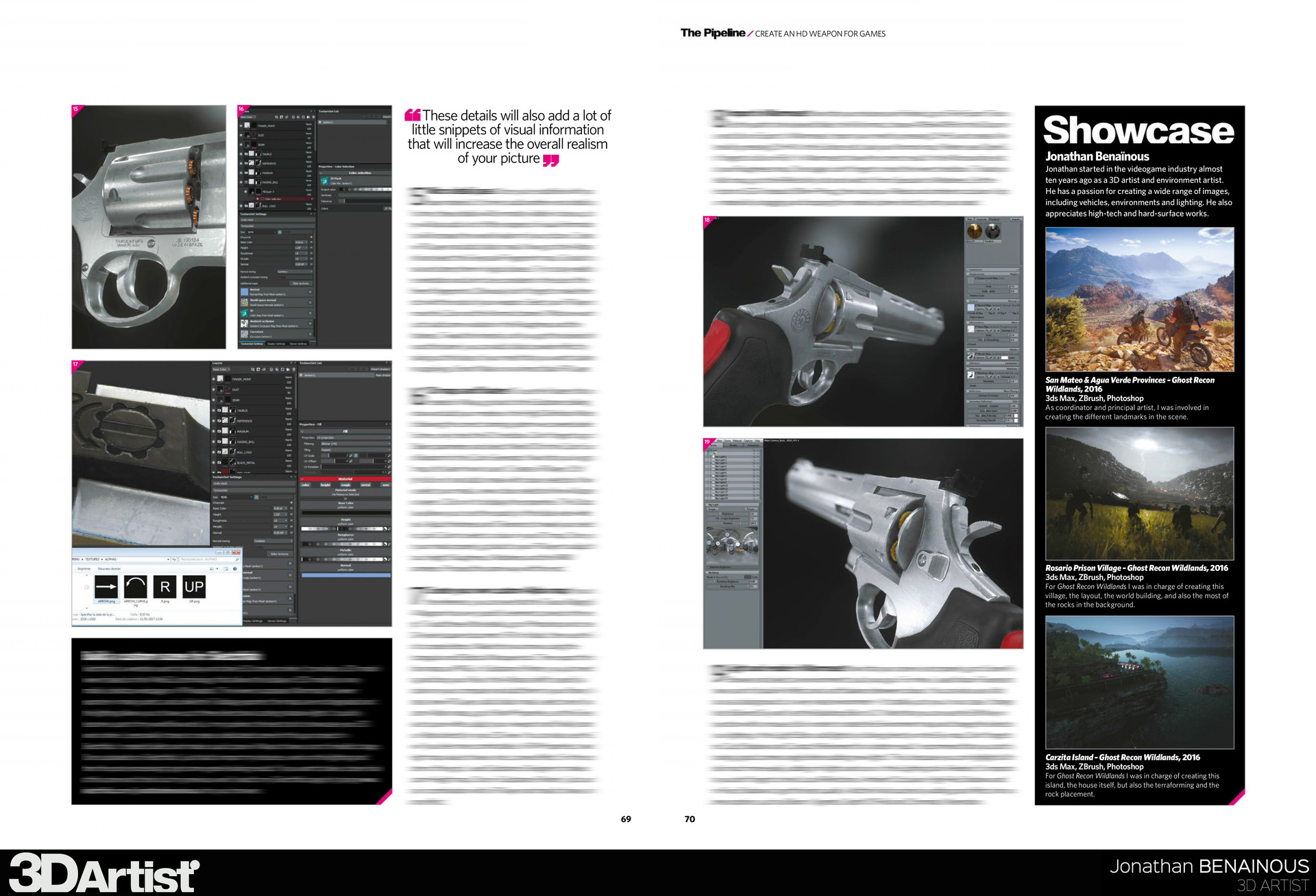Viewport: 1316px width, 896px height.
Task: Click the ID map thumbnail in figure 16
Action: tap(245, 313)
